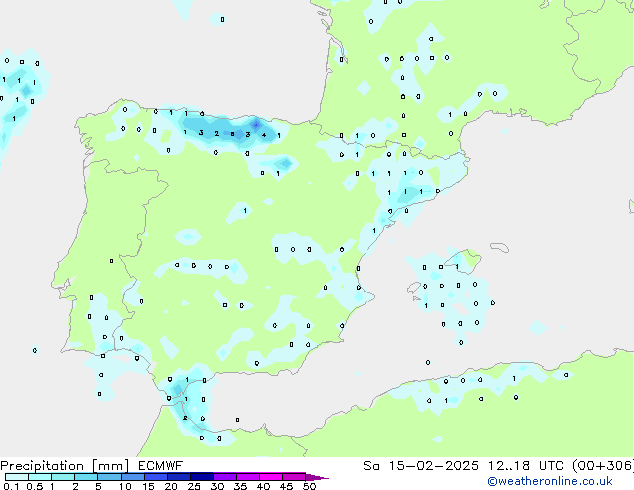Click the 25–30 mm navy legend swatch

click(202, 477)
